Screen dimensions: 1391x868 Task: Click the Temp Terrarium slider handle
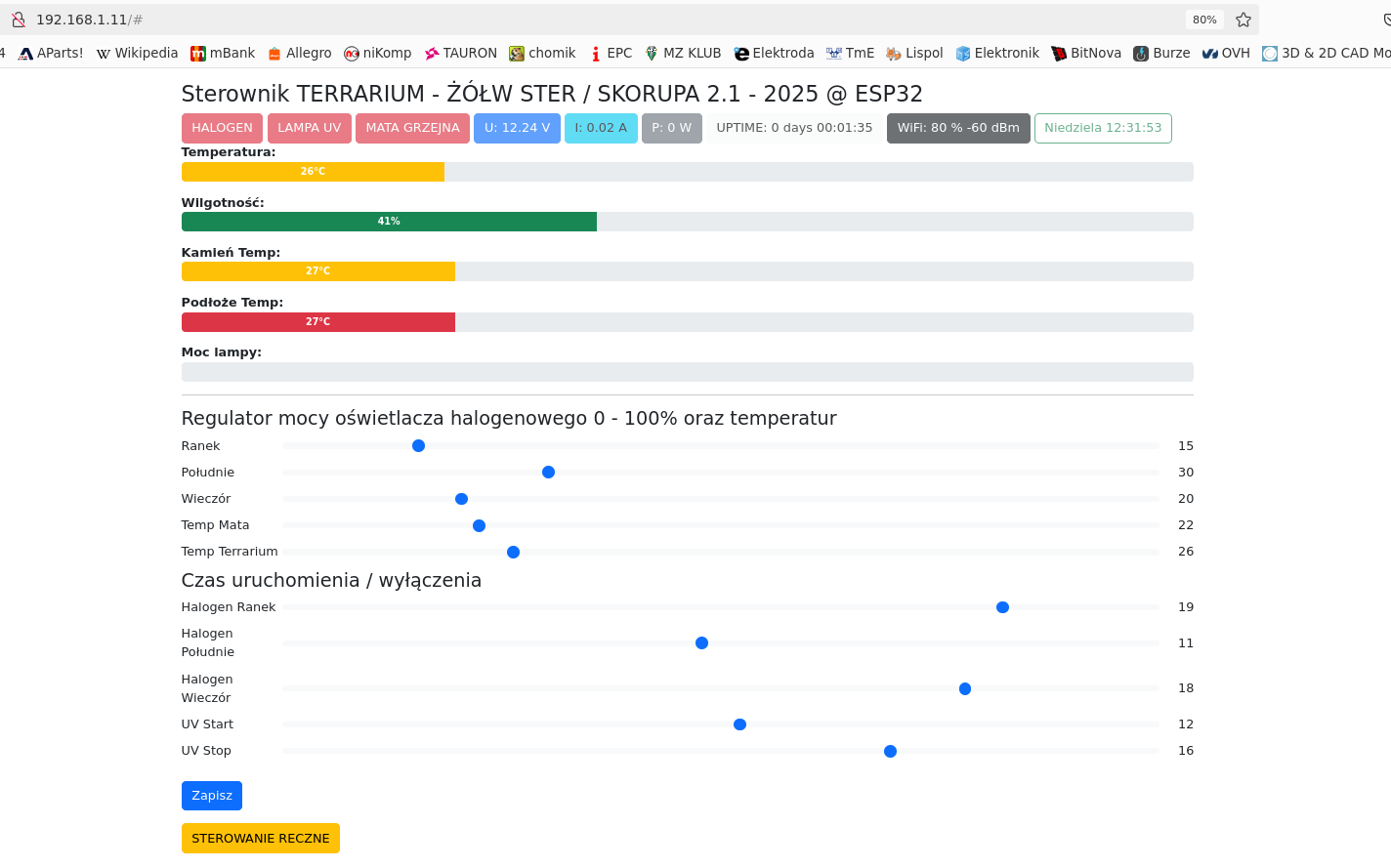click(x=513, y=553)
